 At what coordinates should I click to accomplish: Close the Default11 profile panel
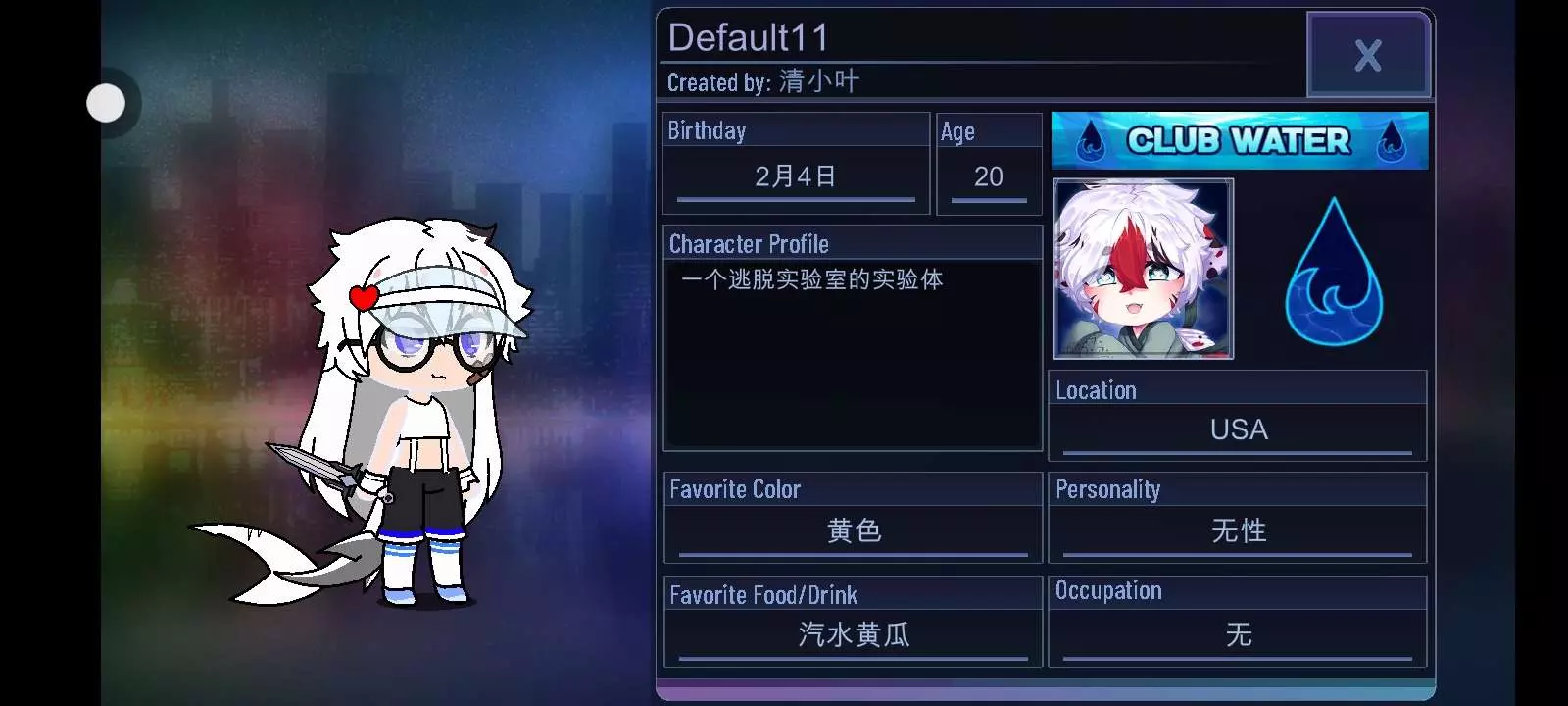point(1368,55)
